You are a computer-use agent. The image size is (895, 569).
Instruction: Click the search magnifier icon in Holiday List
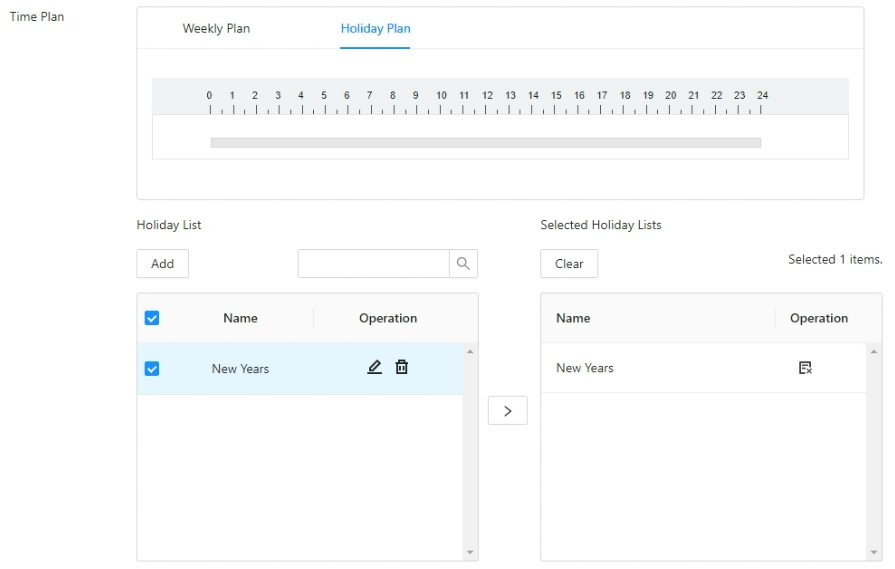pos(463,263)
